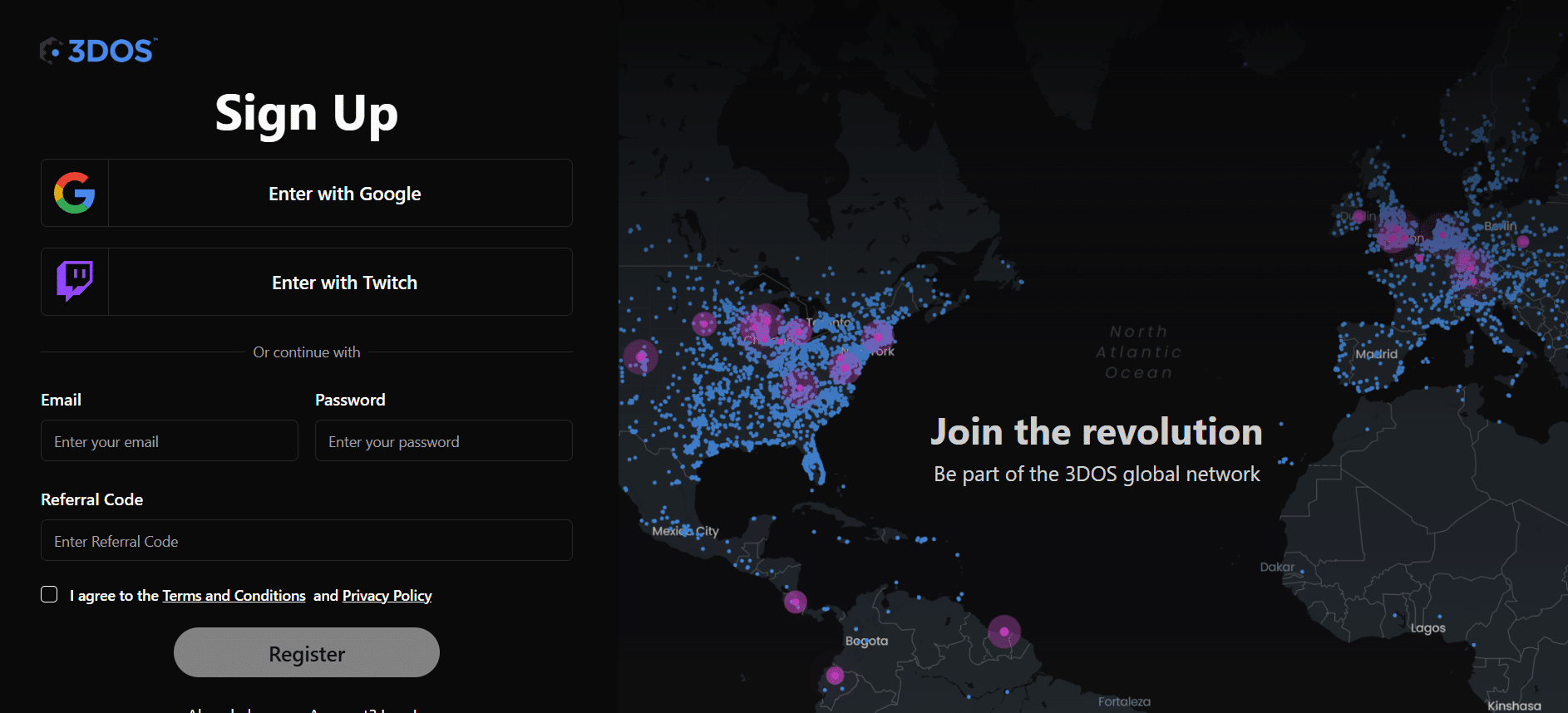The height and width of the screenshot is (713, 1568).
Task: Open the Privacy Policy link
Action: pyautogui.click(x=387, y=596)
